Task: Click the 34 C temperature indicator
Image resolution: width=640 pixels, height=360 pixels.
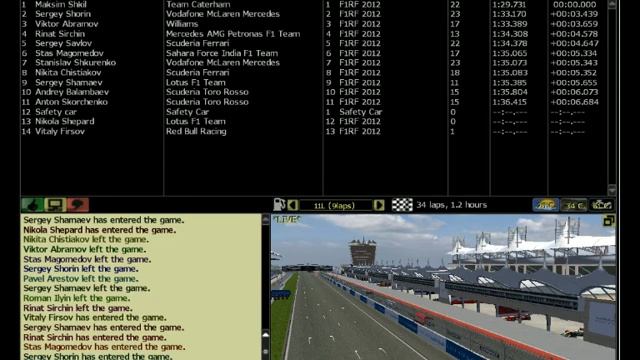Action: pyautogui.click(x=573, y=205)
